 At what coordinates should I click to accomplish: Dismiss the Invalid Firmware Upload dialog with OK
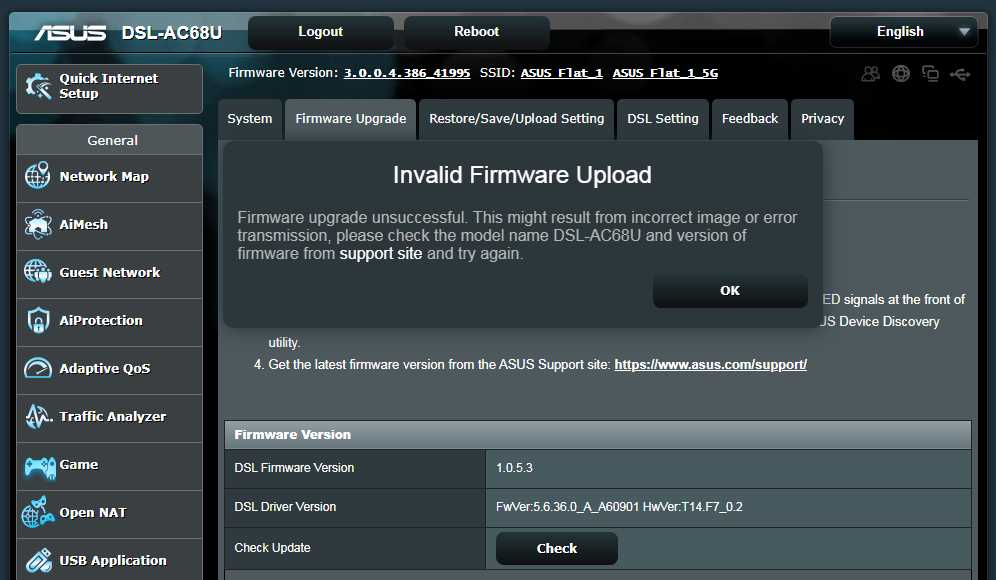pyautogui.click(x=729, y=290)
